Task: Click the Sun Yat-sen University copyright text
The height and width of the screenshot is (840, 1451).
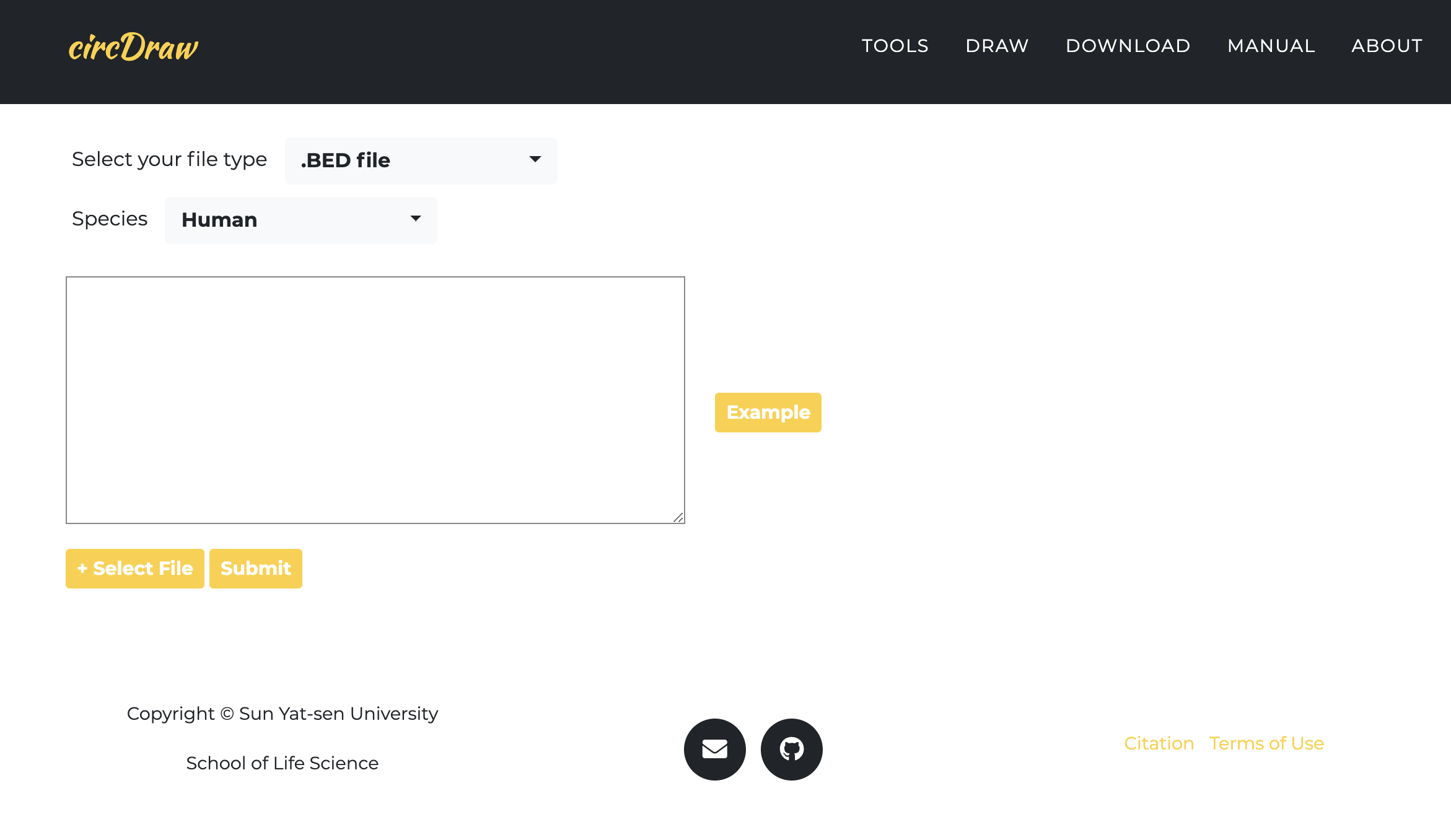Action: [x=282, y=713]
